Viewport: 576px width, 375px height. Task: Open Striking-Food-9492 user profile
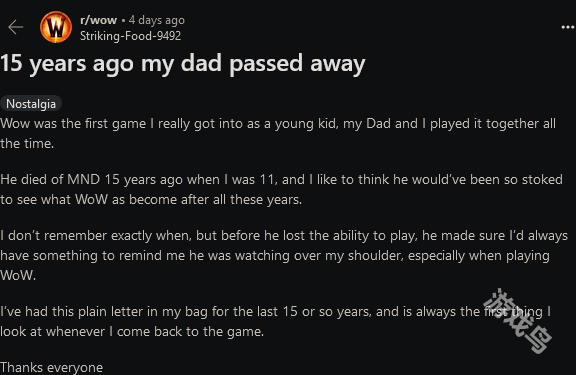click(130, 36)
